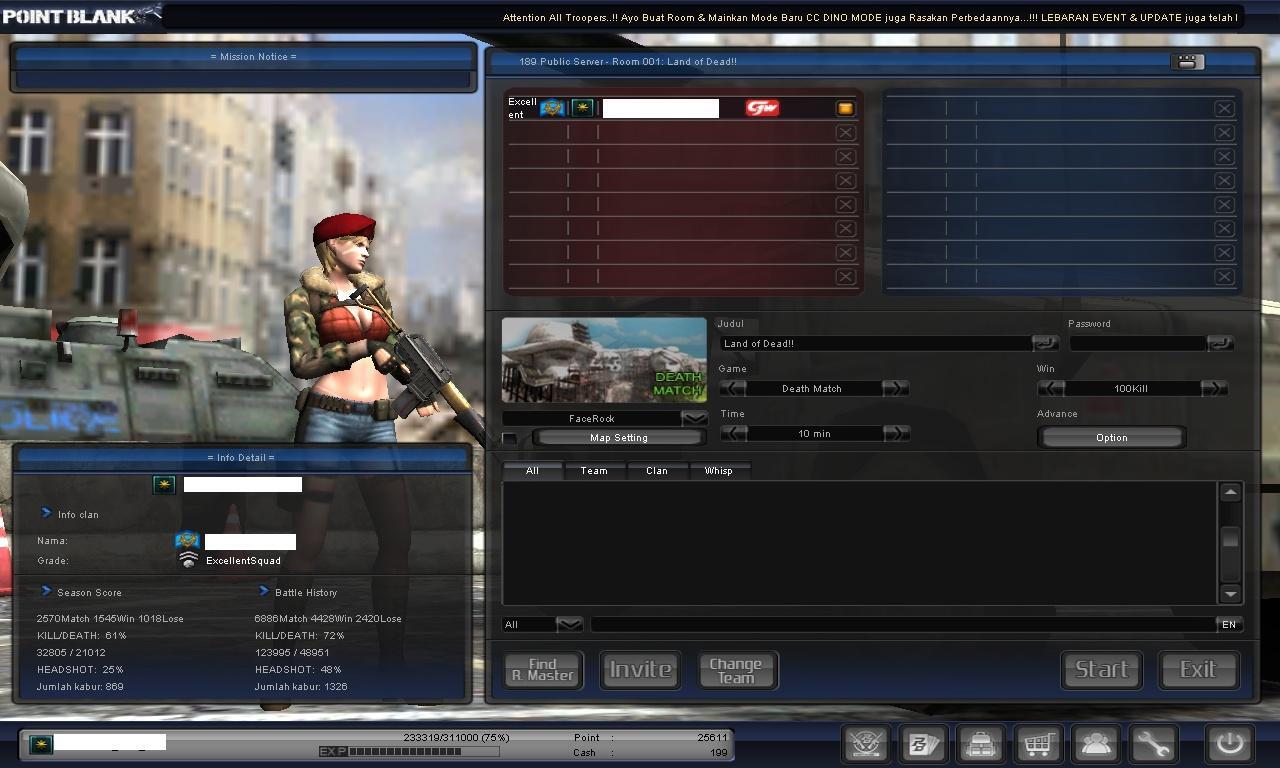Click the Password input field
The width and height of the screenshot is (1280, 768).
pyautogui.click(x=1138, y=343)
